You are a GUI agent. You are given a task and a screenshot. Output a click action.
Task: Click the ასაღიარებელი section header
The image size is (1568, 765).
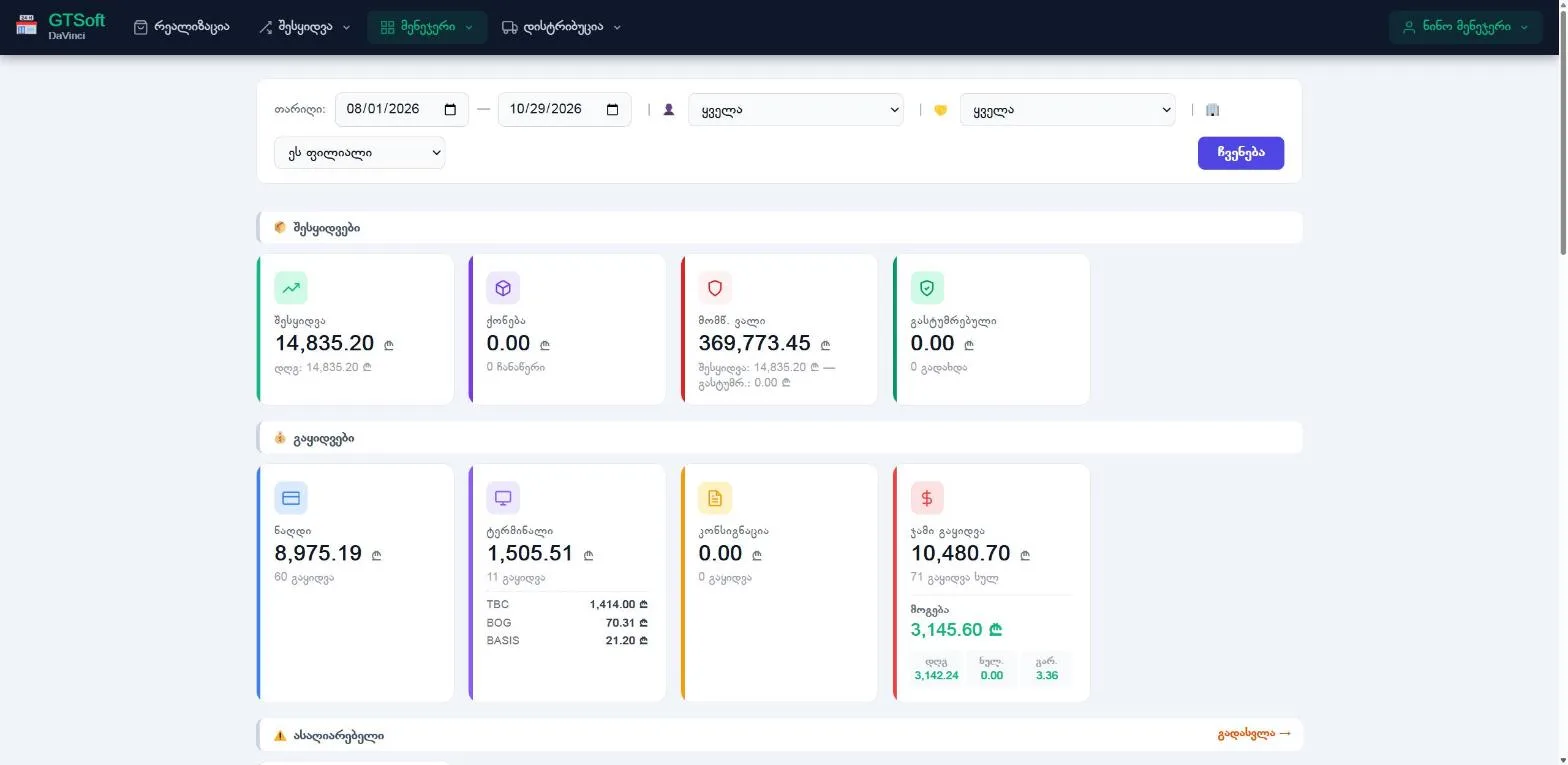pos(780,735)
